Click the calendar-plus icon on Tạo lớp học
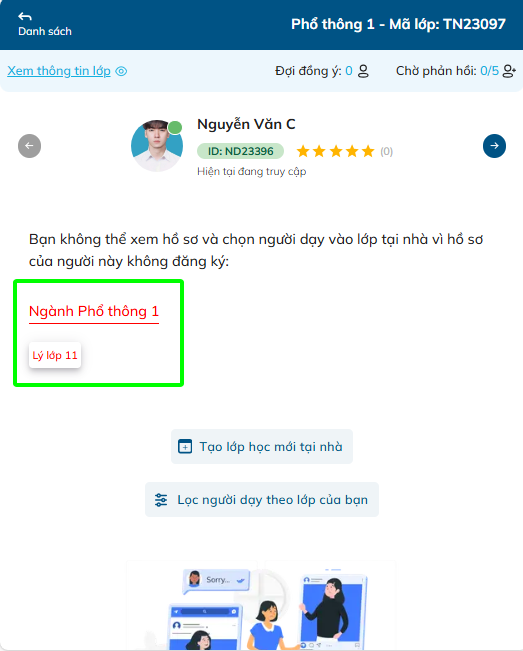523x651 pixels. point(185,447)
